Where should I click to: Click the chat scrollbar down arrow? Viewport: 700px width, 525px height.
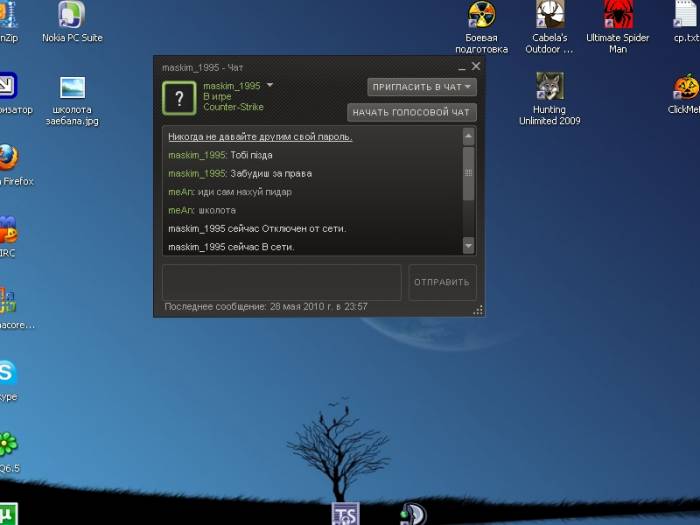pos(468,246)
